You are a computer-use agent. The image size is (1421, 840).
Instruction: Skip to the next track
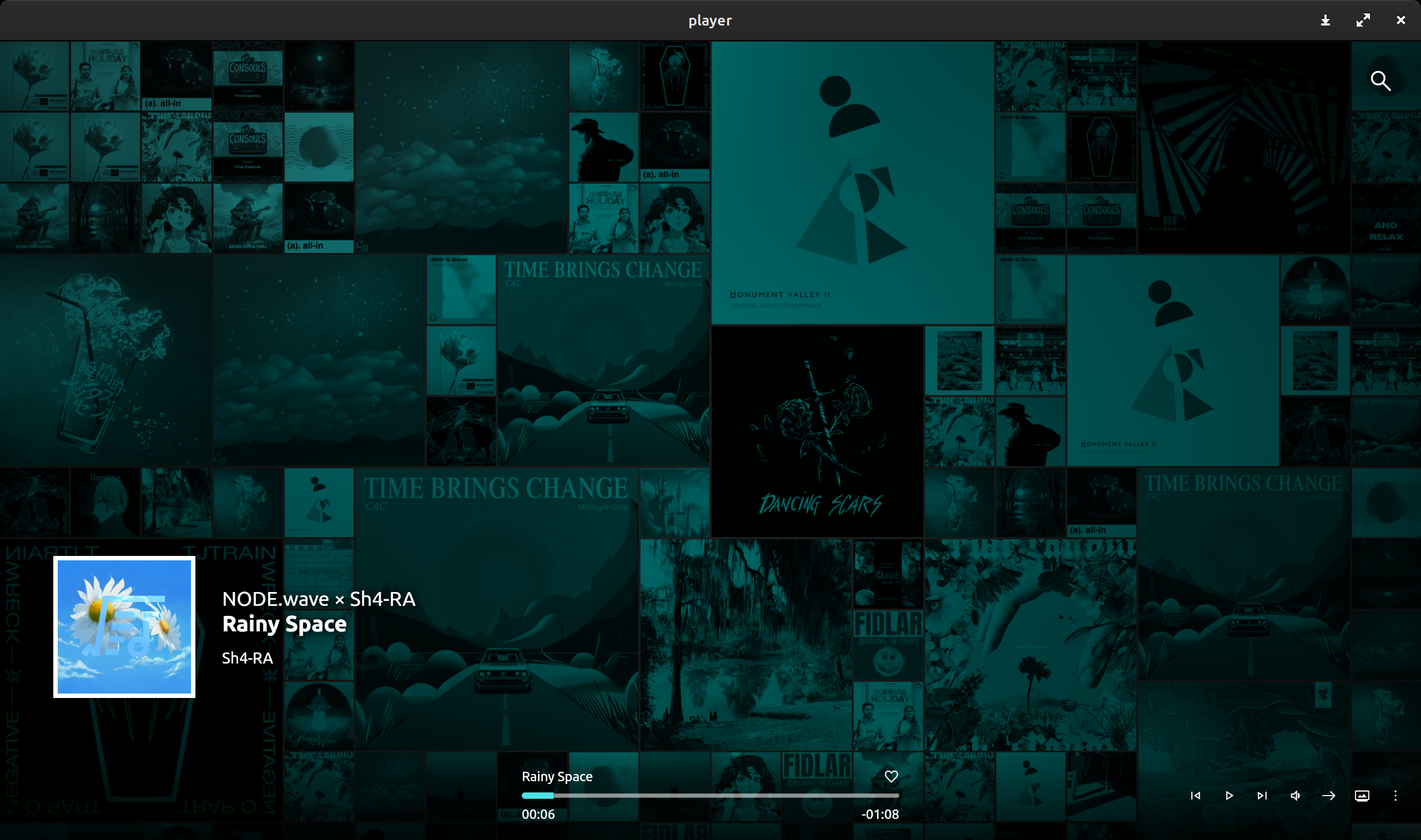pyautogui.click(x=1262, y=795)
